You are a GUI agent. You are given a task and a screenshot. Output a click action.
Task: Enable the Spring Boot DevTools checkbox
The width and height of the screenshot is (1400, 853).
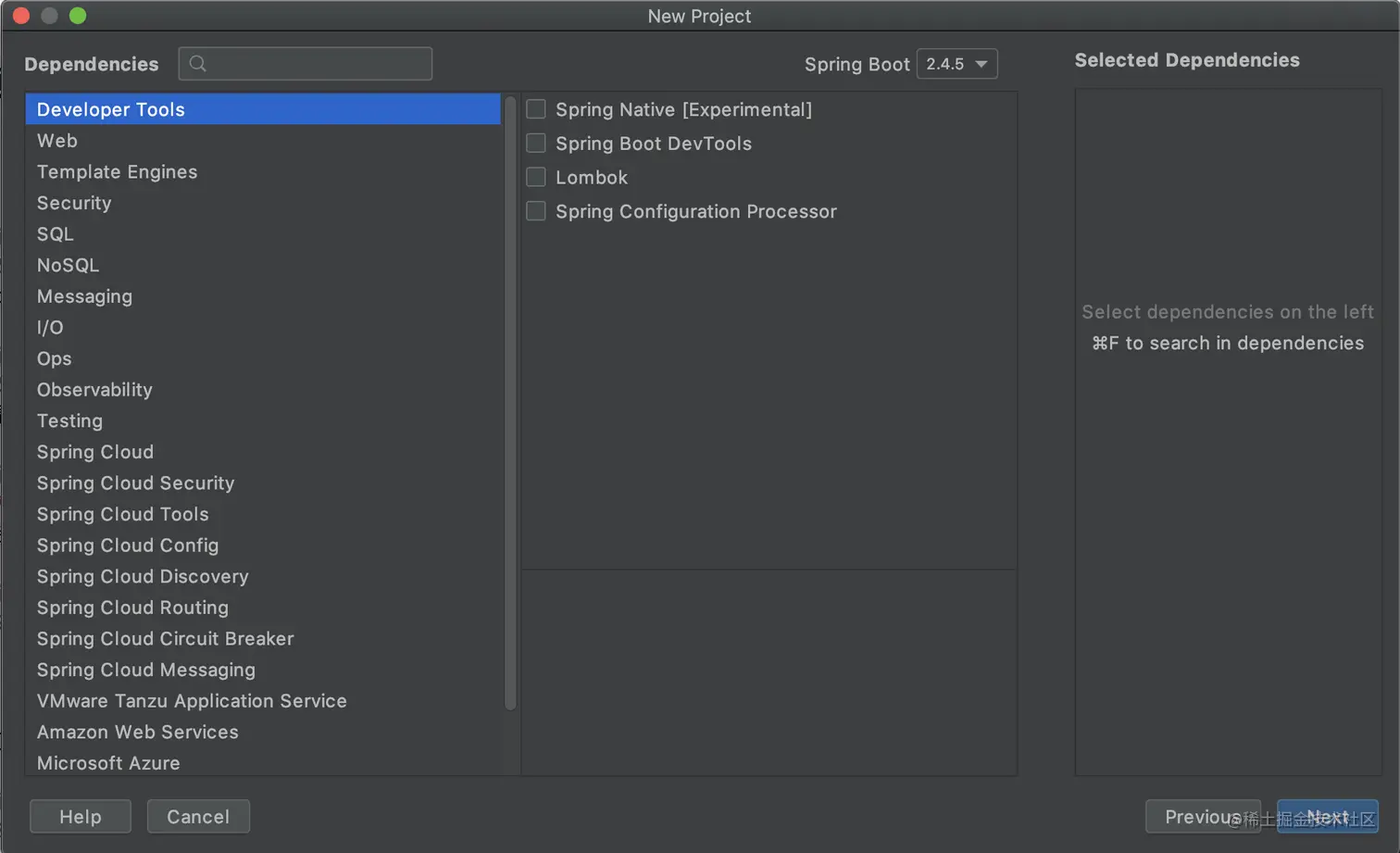(x=536, y=144)
